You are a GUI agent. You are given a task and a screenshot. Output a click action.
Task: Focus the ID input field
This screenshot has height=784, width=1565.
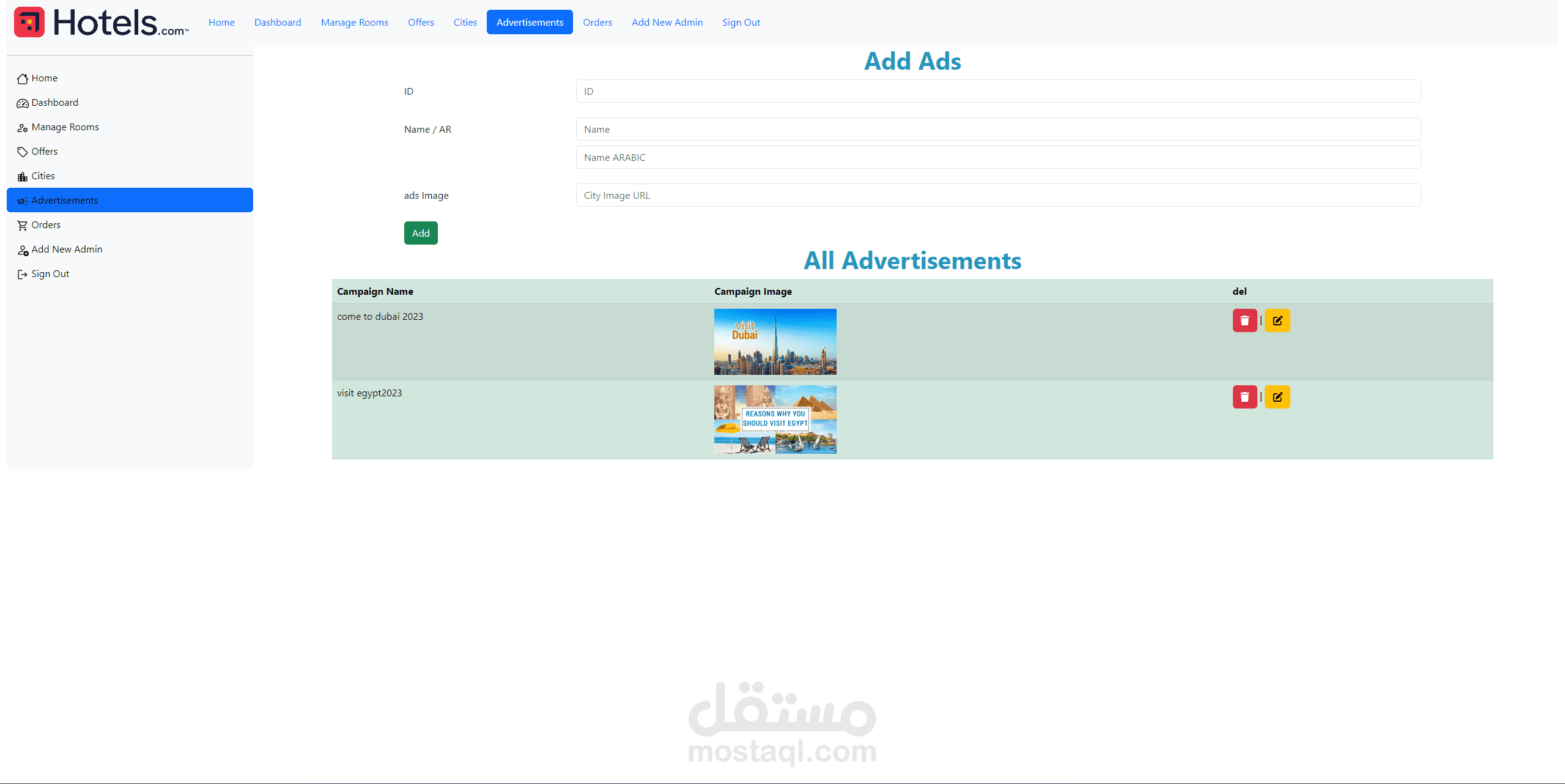tap(997, 92)
